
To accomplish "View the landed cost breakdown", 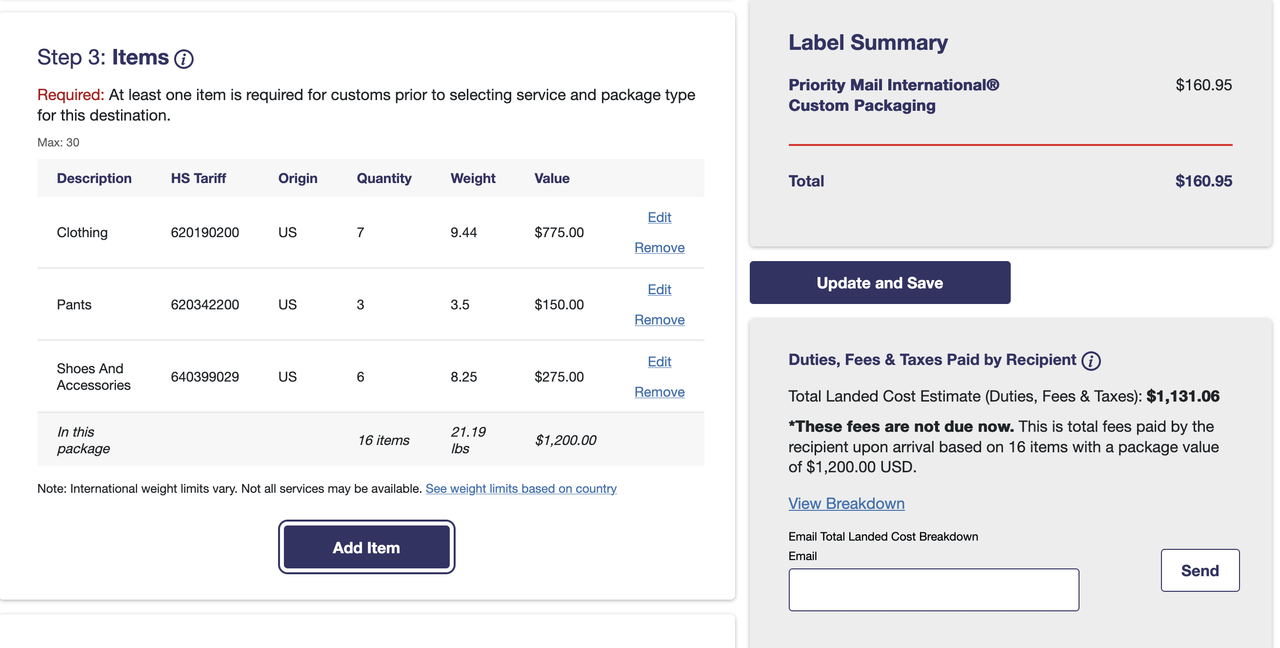I will [846, 504].
